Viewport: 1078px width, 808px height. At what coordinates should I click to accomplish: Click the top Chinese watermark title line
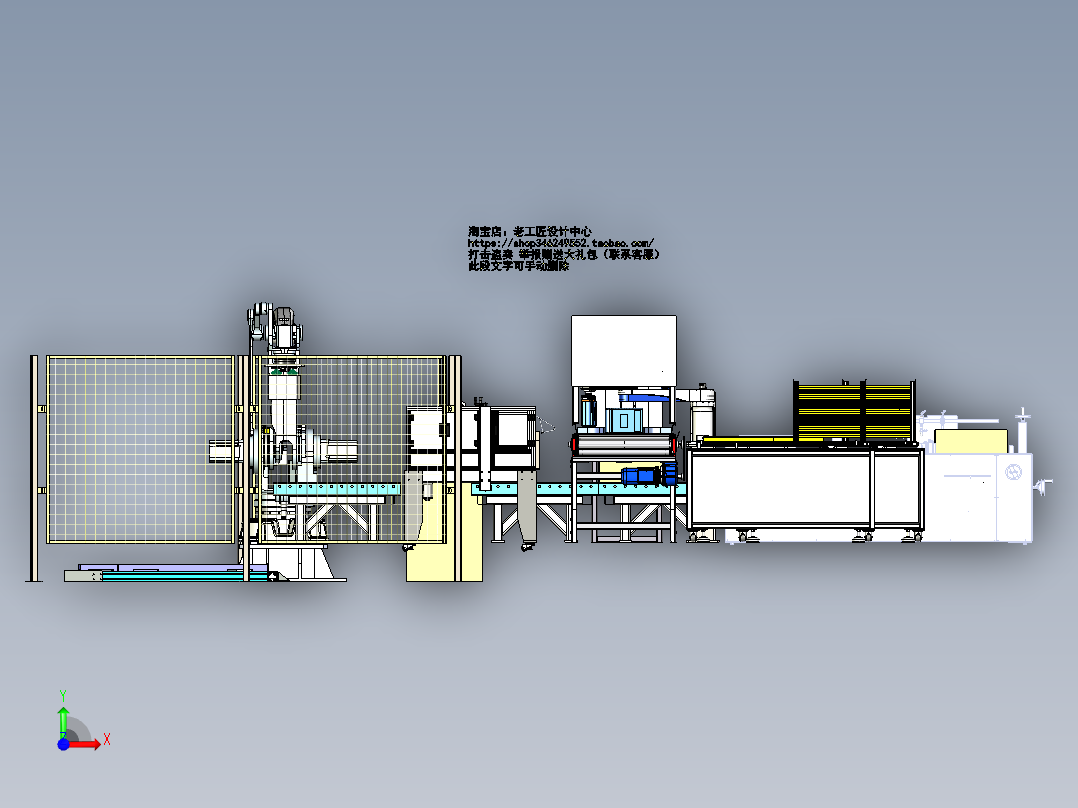[530, 231]
